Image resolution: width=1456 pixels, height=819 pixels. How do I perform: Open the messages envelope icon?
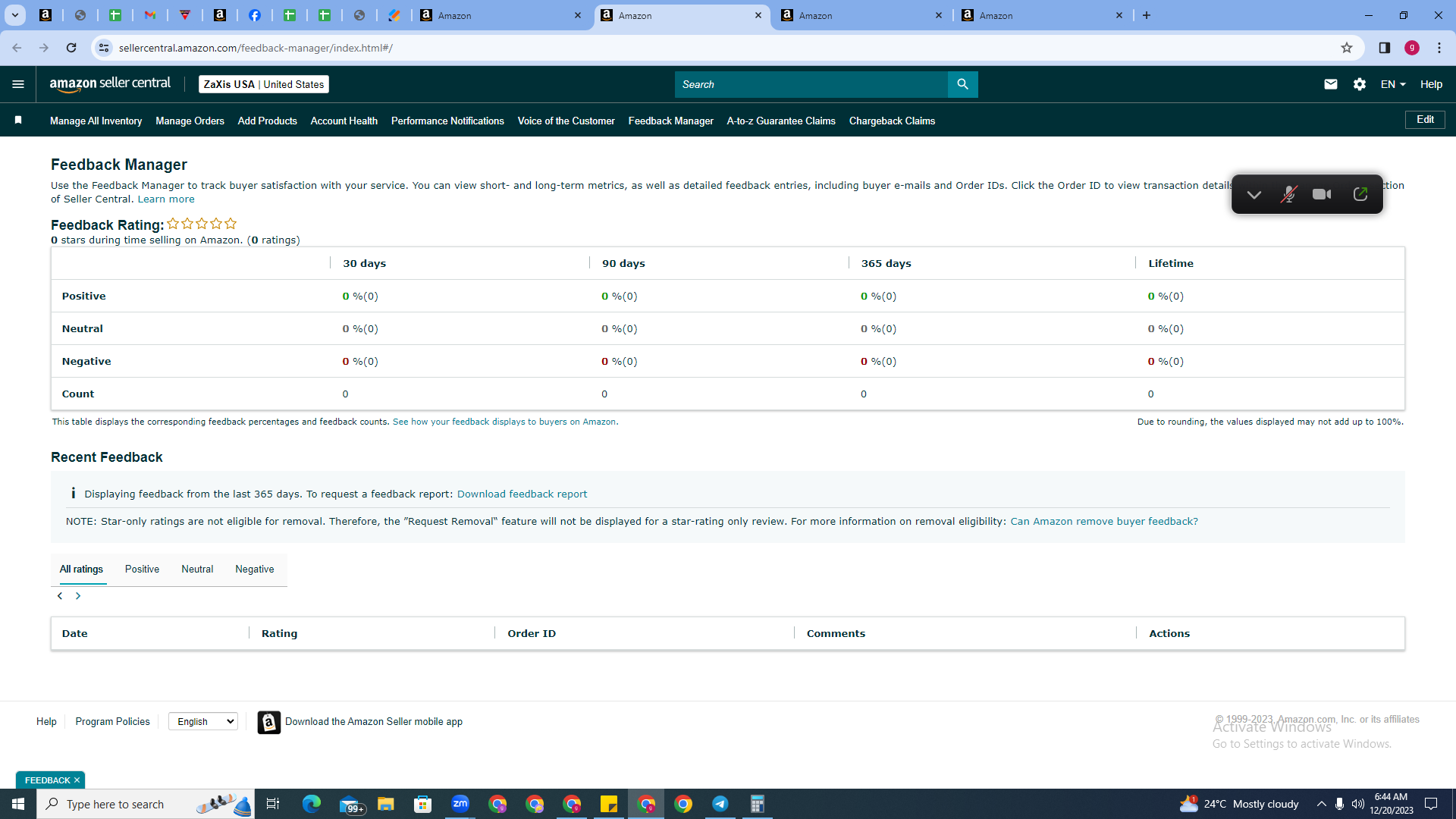1330,84
